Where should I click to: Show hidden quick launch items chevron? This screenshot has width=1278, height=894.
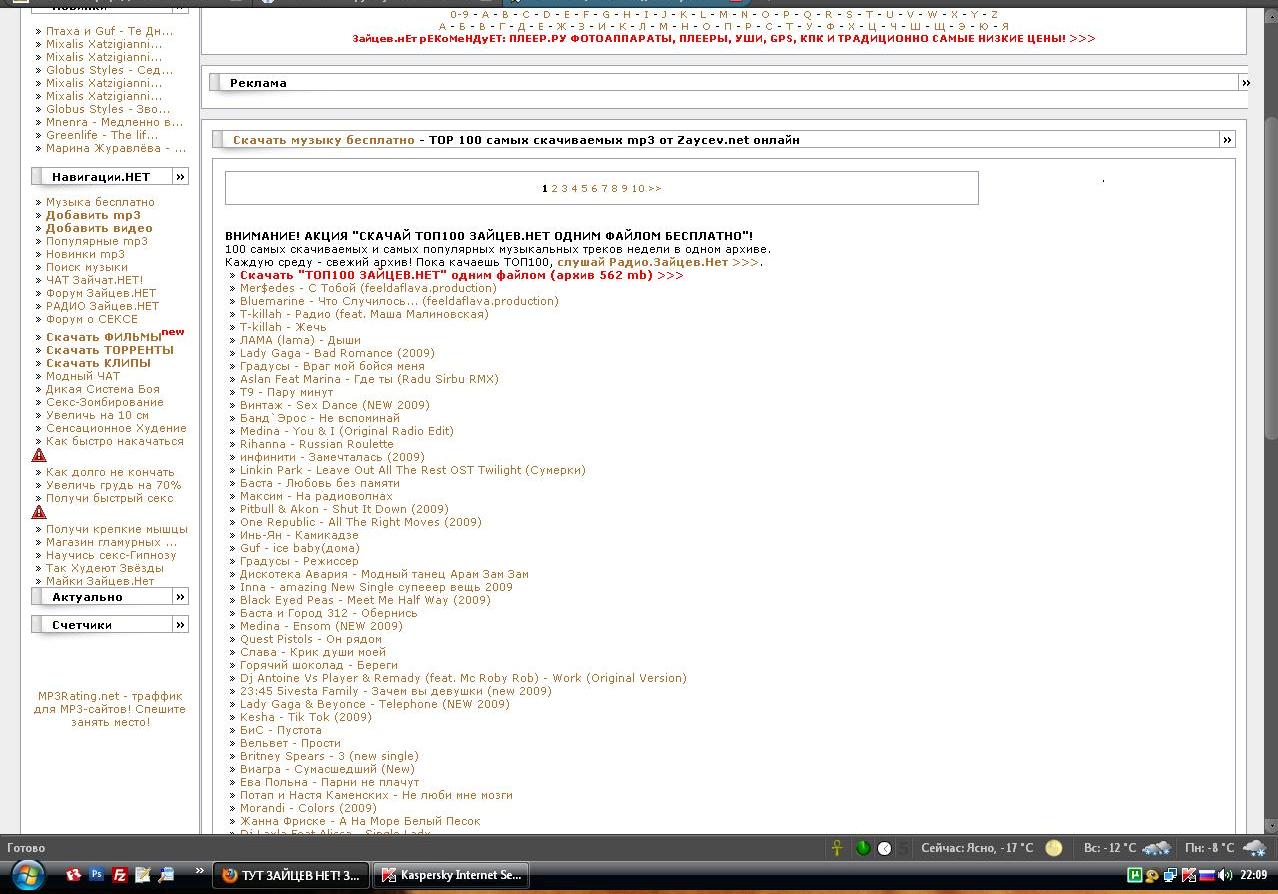(201, 872)
